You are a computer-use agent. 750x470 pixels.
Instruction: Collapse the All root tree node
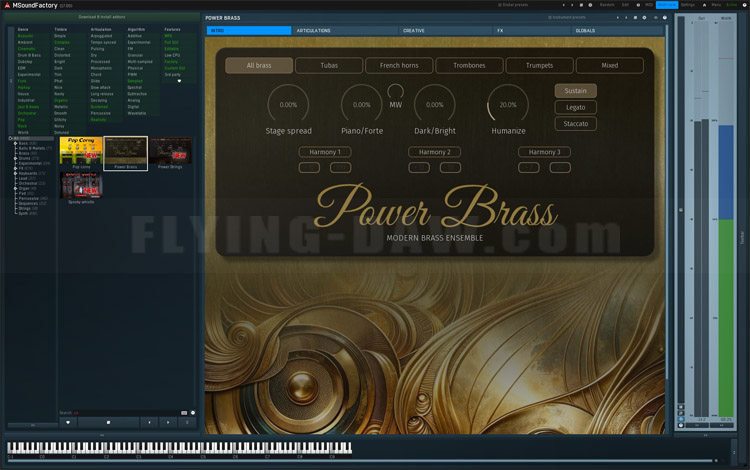(x=11, y=139)
